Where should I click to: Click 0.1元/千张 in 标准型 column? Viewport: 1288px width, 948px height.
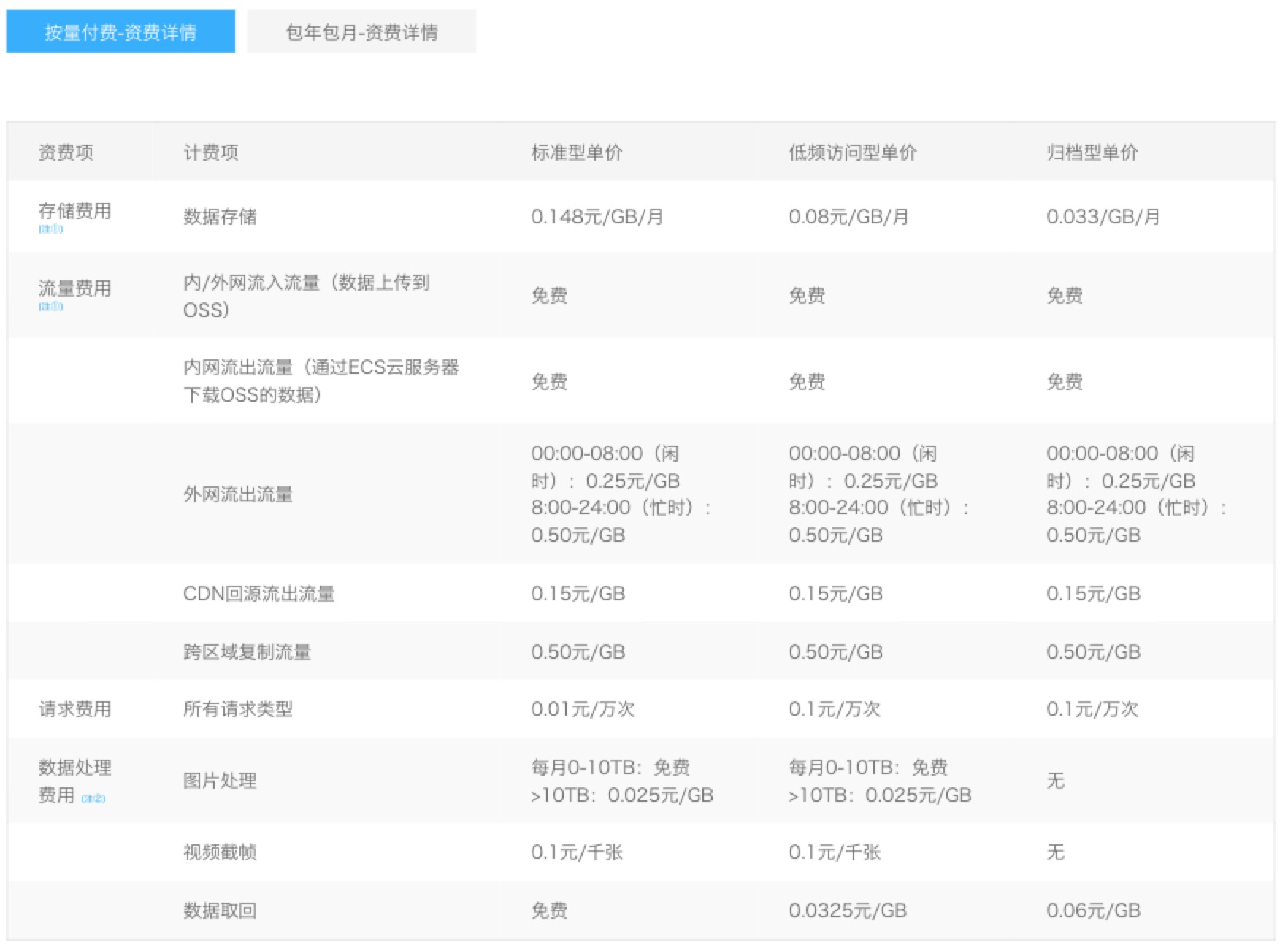(577, 852)
